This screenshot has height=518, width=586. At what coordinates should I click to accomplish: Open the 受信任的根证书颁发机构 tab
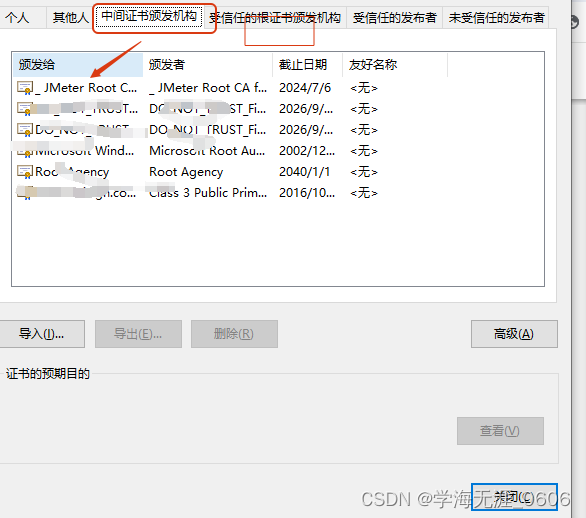[275, 17]
